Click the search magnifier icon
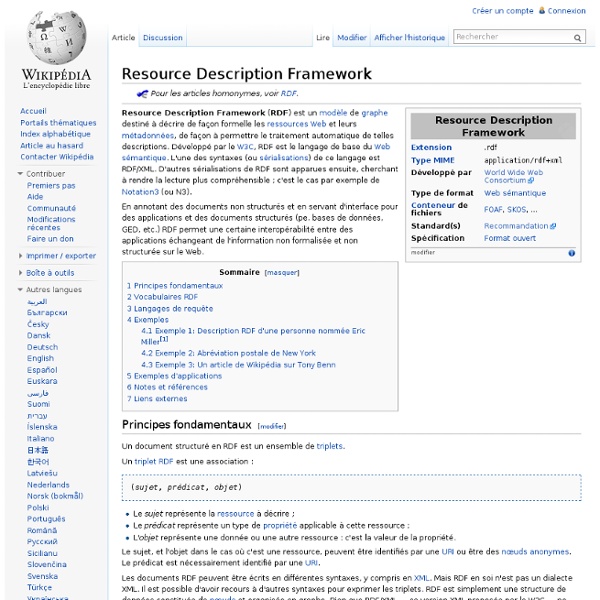The image size is (600, 600). pyautogui.click(x=577, y=38)
